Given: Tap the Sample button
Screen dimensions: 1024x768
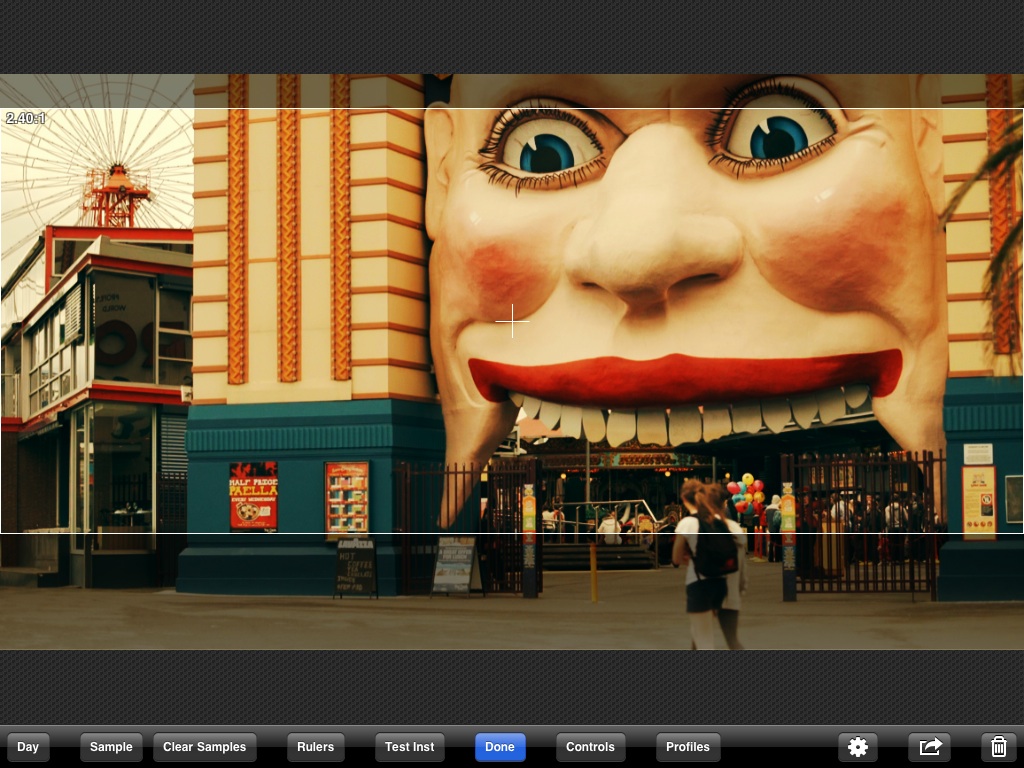Looking at the screenshot, I should pos(111,746).
